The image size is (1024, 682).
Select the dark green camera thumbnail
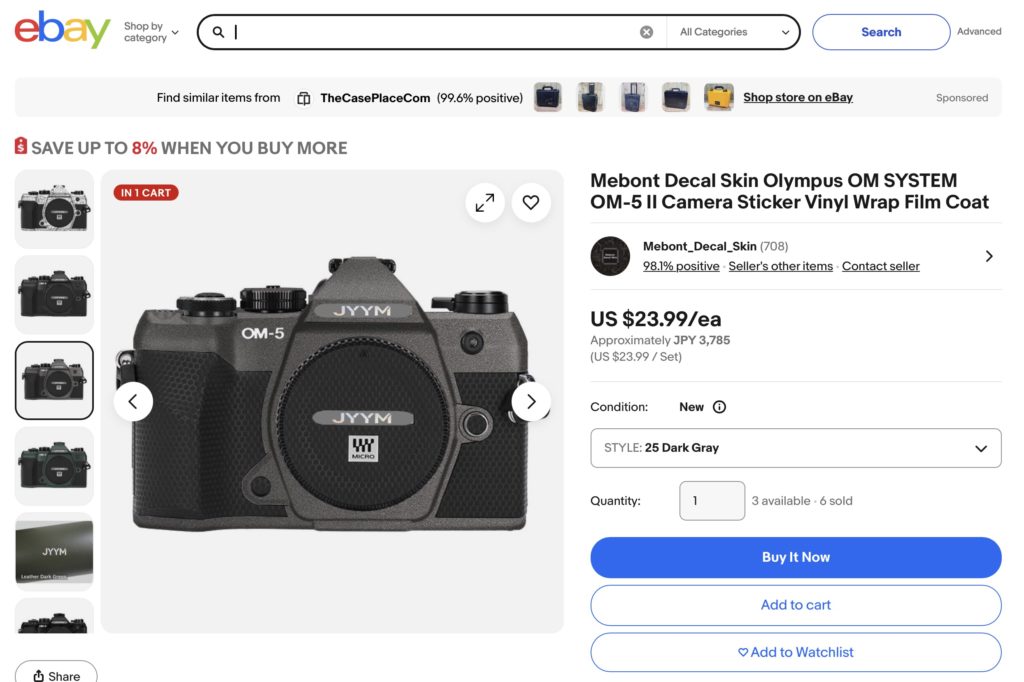click(54, 466)
